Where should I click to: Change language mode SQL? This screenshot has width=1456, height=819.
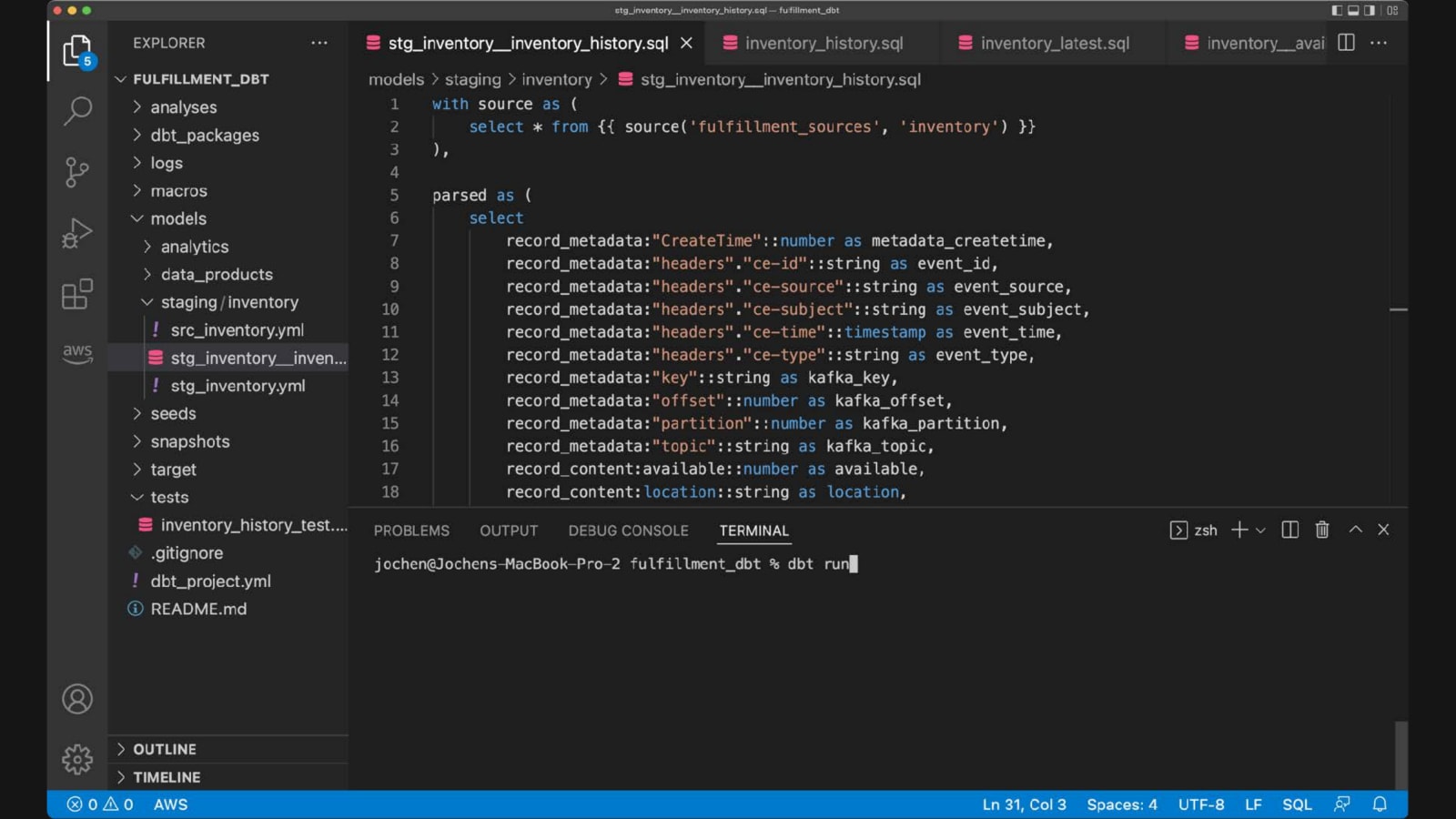pos(1297,804)
